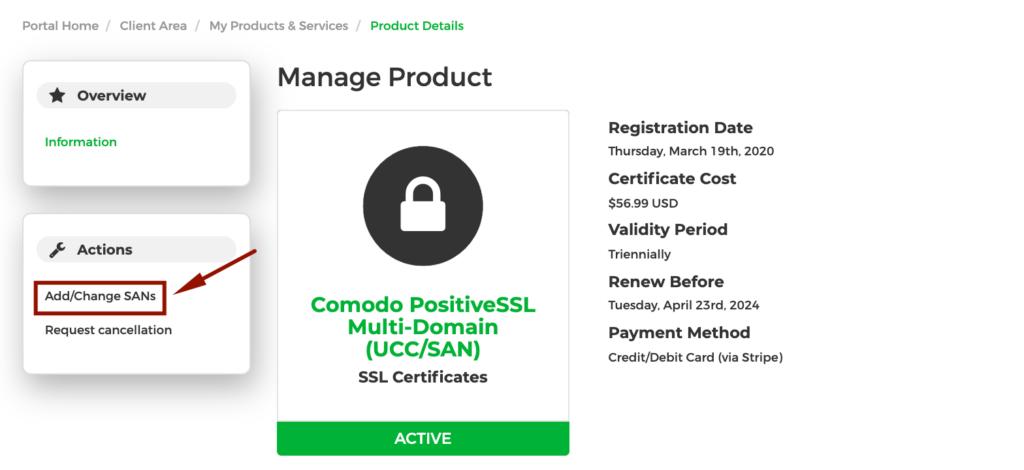The height and width of the screenshot is (470, 1024).
Task: Click the Renew Before date text
Action: tap(684, 305)
